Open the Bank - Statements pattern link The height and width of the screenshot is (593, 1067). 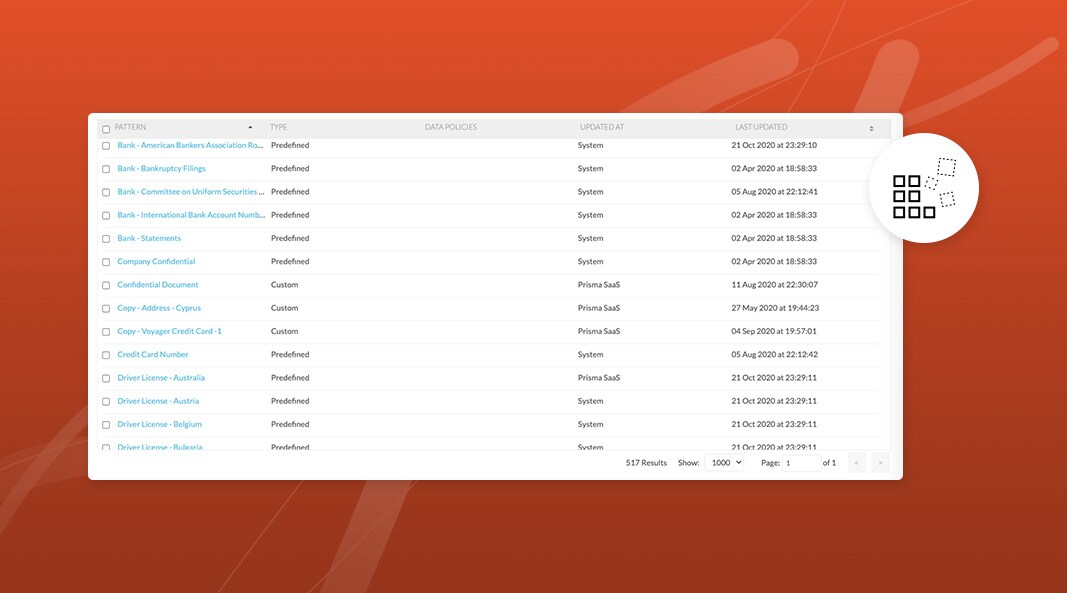point(149,238)
